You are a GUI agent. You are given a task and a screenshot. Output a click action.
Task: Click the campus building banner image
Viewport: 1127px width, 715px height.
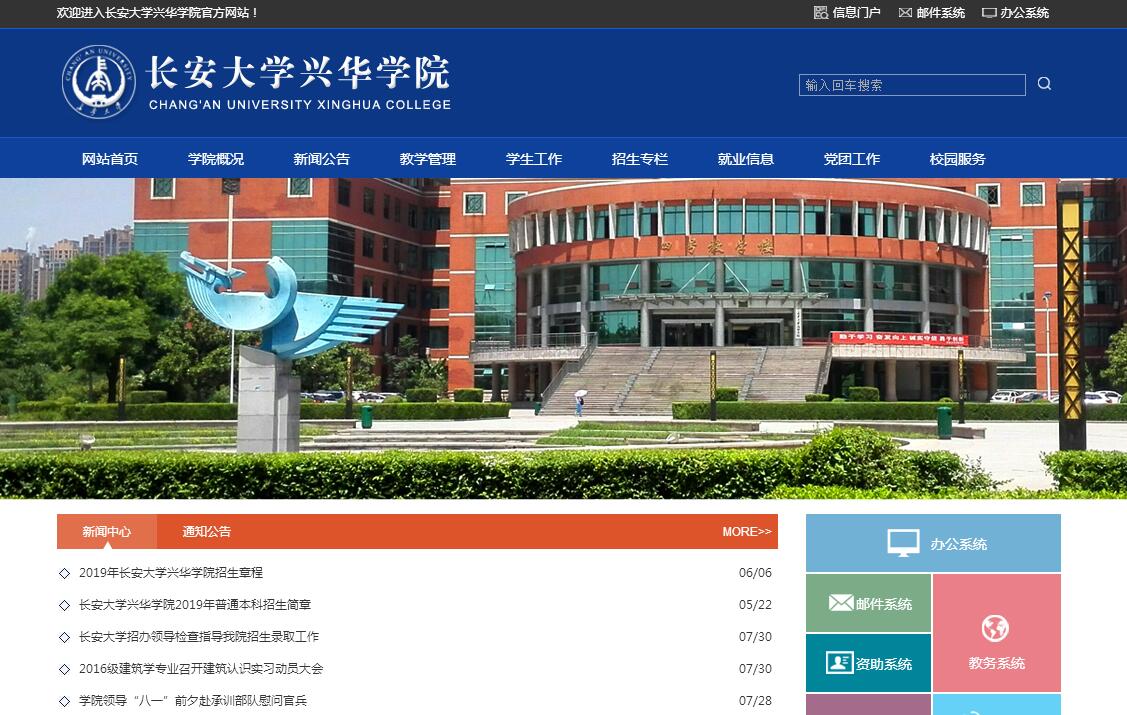(564, 338)
